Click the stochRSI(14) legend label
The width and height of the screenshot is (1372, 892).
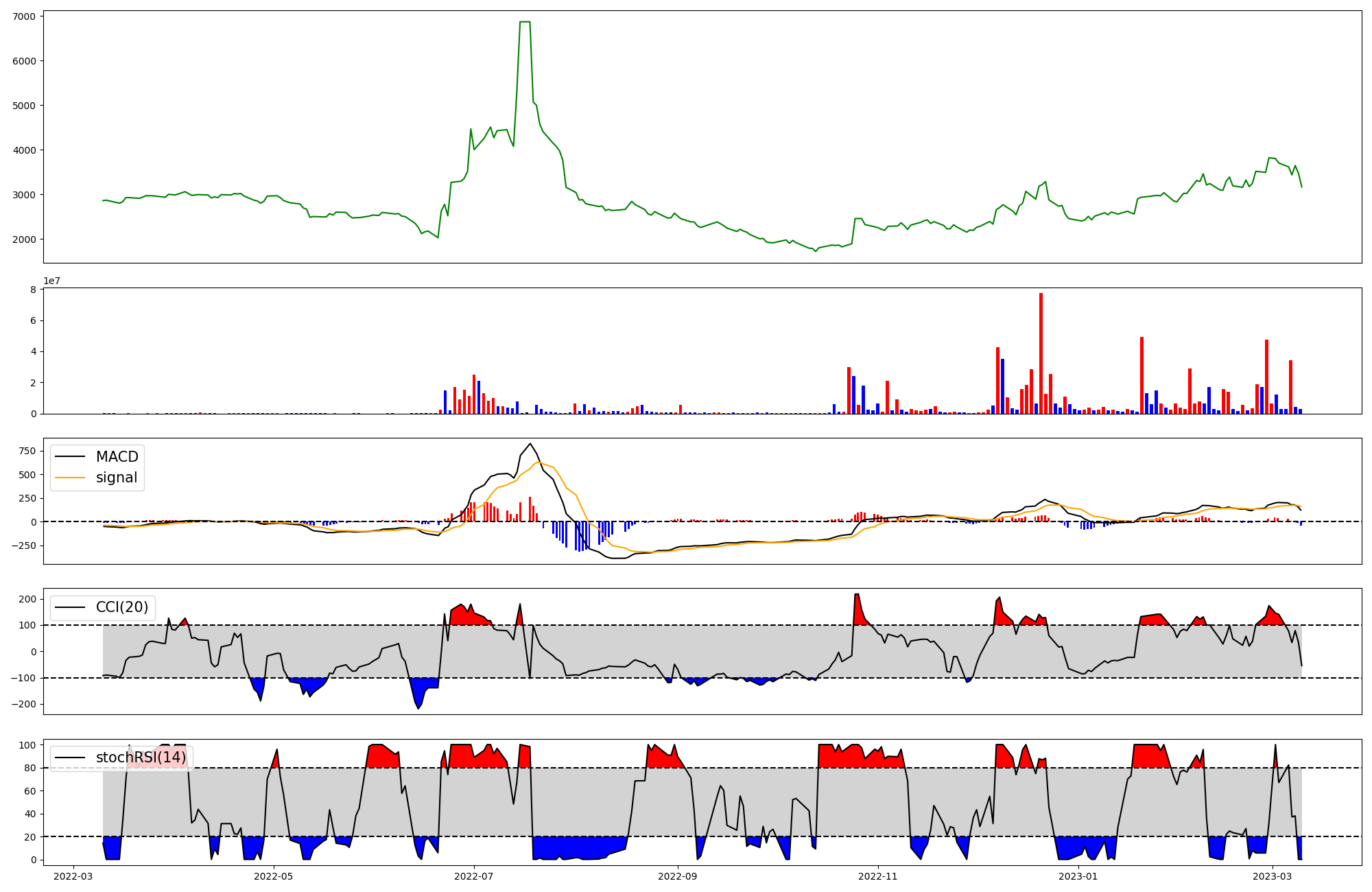pos(141,758)
